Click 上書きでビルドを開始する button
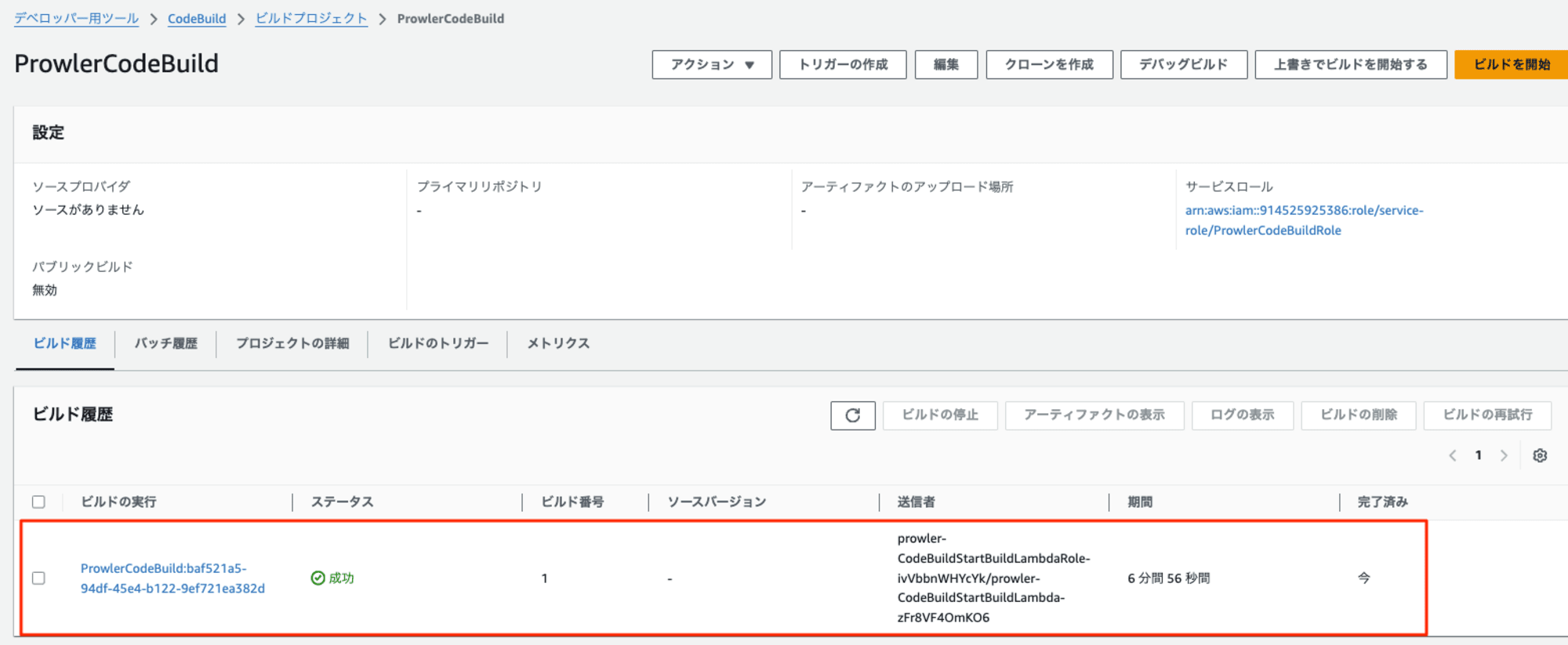 coord(1351,64)
